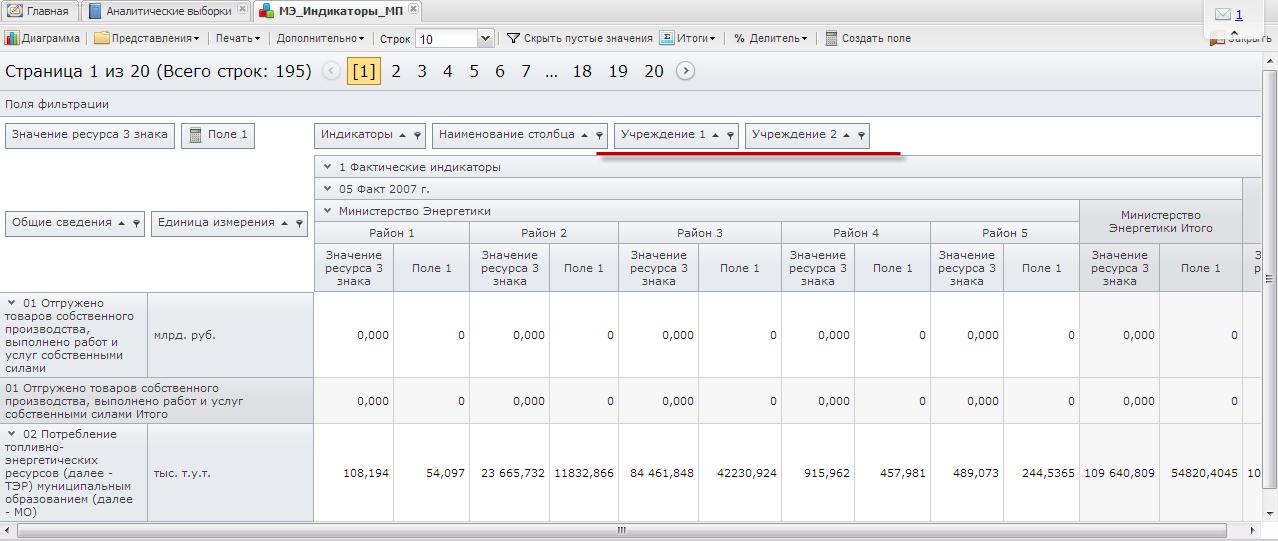
Task: Click the horizontal scrollbar thumb
Action: [620, 531]
